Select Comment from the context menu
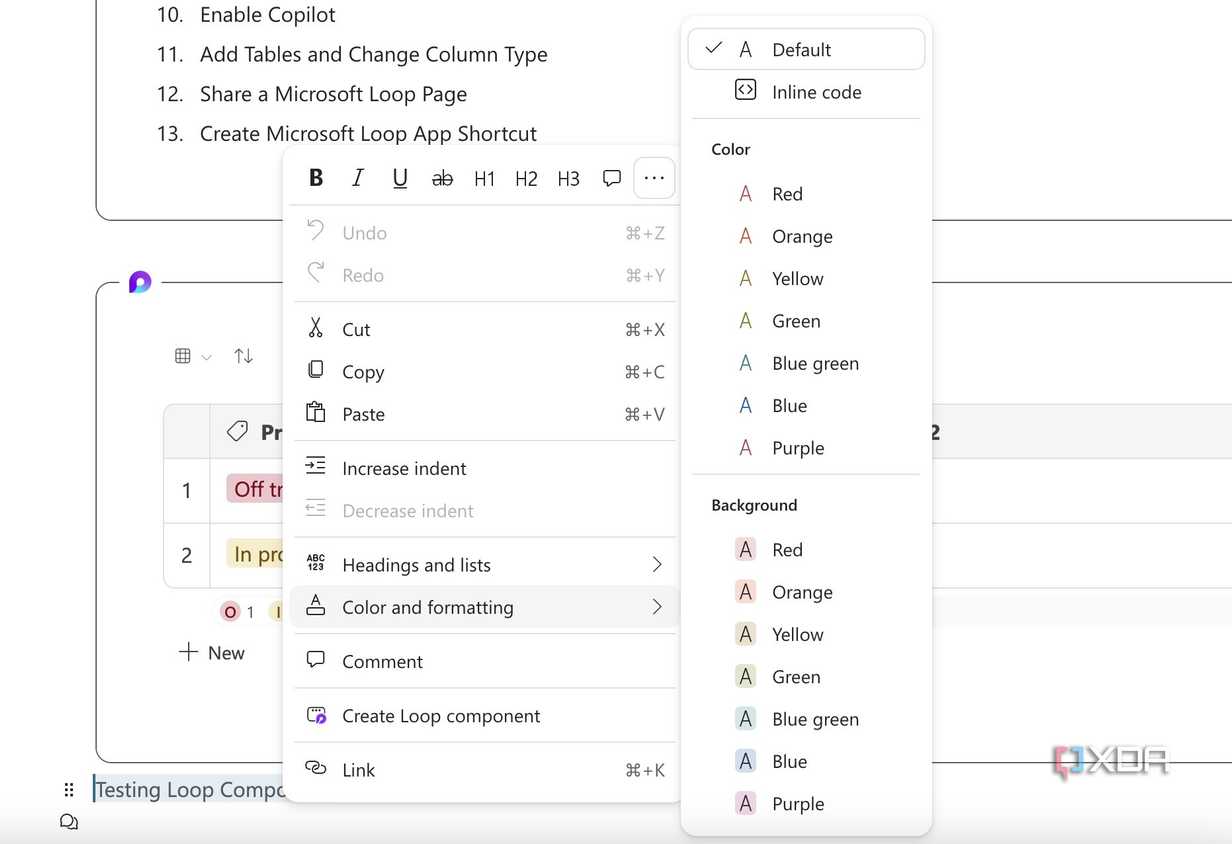1232x844 pixels. [x=485, y=661]
